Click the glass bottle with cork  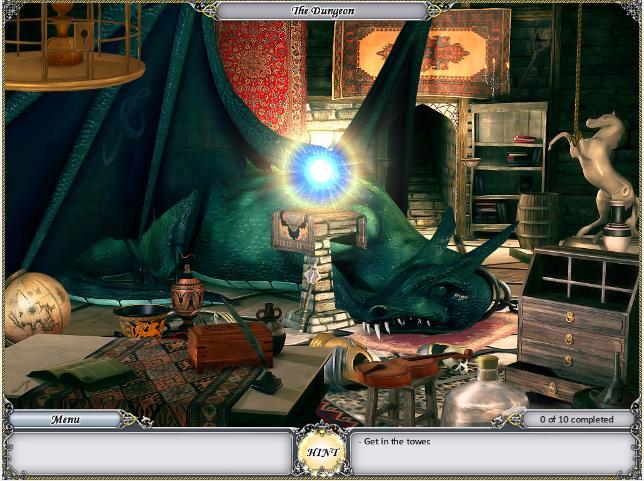(485, 392)
